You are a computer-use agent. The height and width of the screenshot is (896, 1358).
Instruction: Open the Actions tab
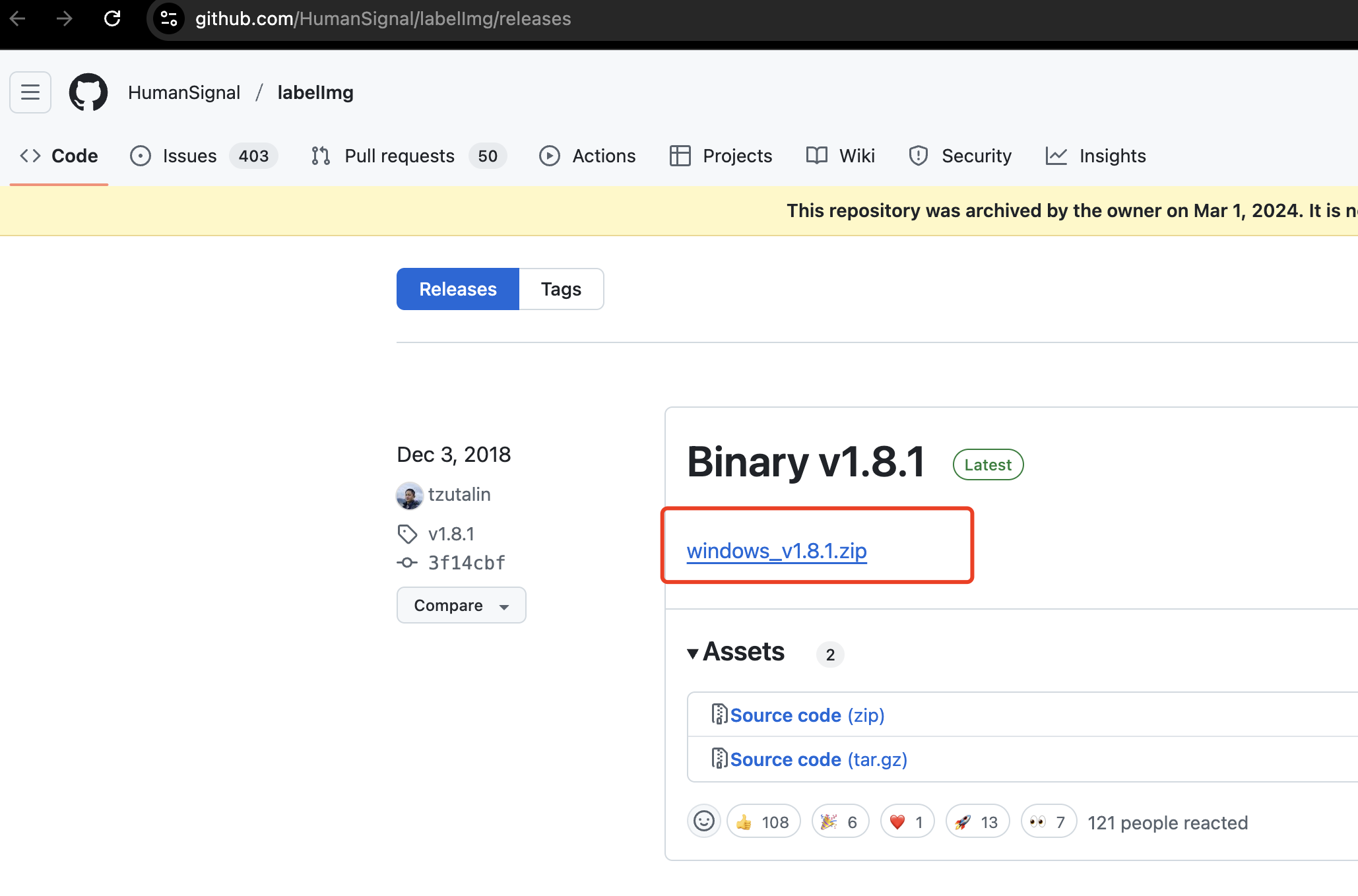point(587,156)
